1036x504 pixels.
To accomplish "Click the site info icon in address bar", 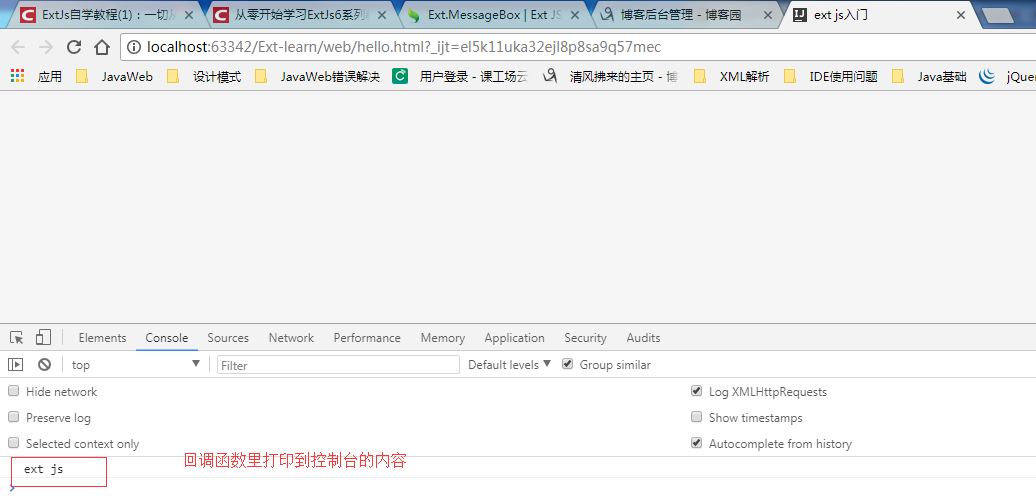I will click(134, 47).
